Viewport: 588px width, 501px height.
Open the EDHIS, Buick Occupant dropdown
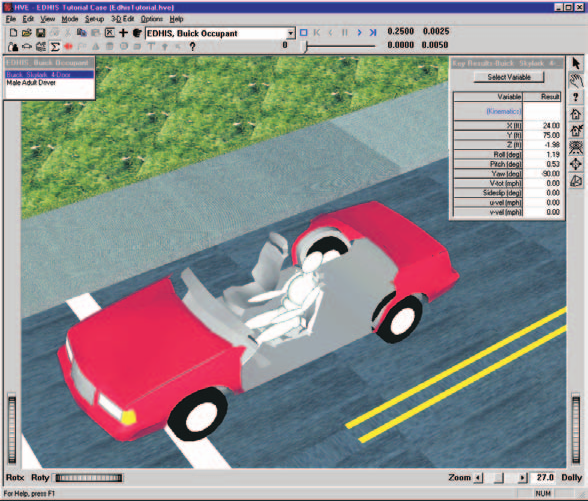291,33
